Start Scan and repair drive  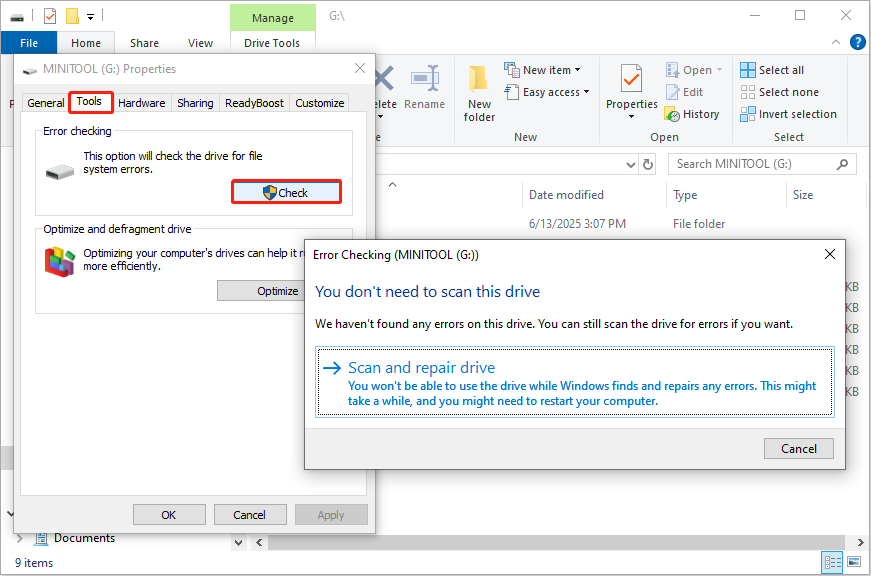click(575, 382)
